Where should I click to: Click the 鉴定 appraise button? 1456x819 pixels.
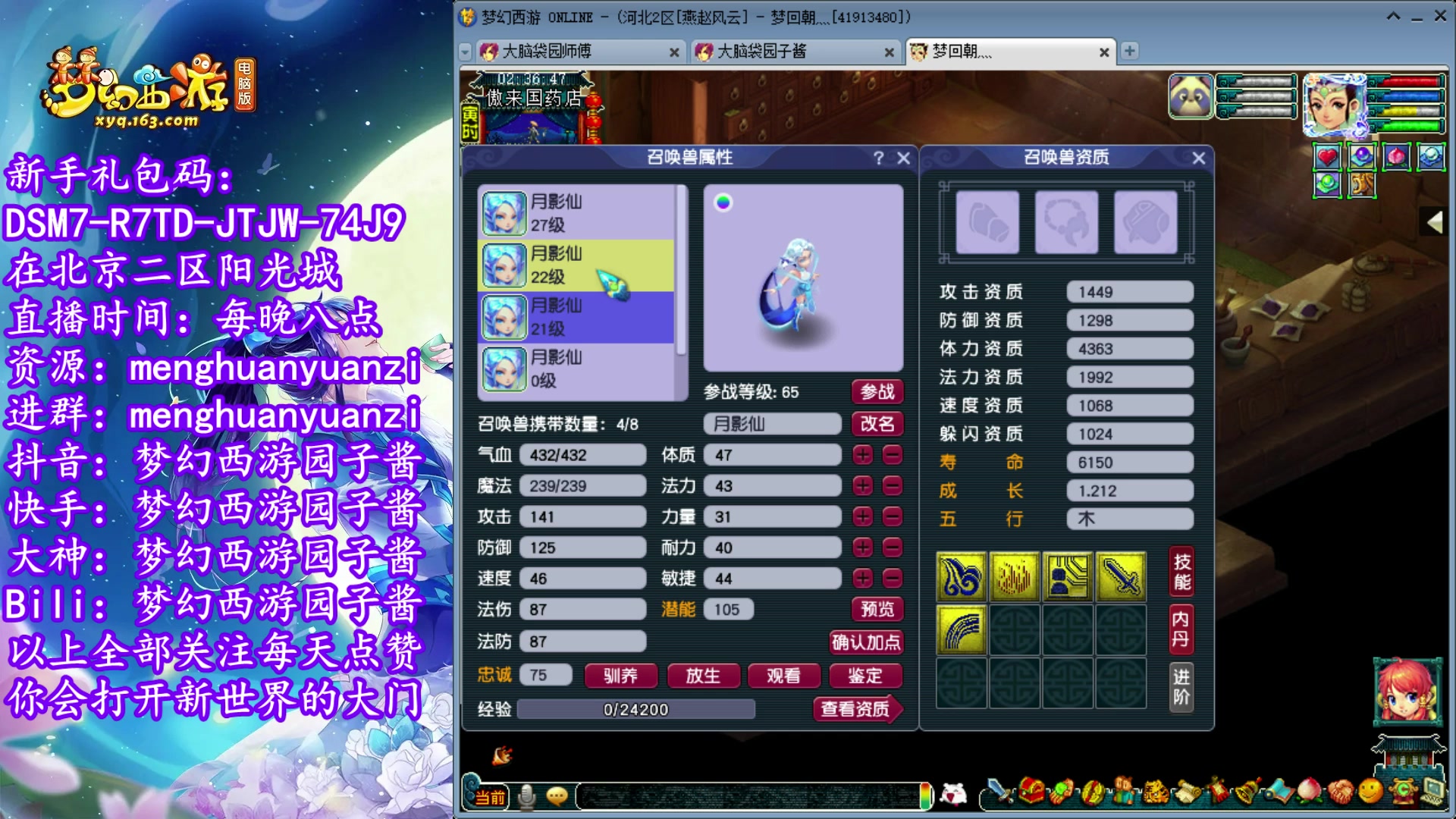coord(864,676)
